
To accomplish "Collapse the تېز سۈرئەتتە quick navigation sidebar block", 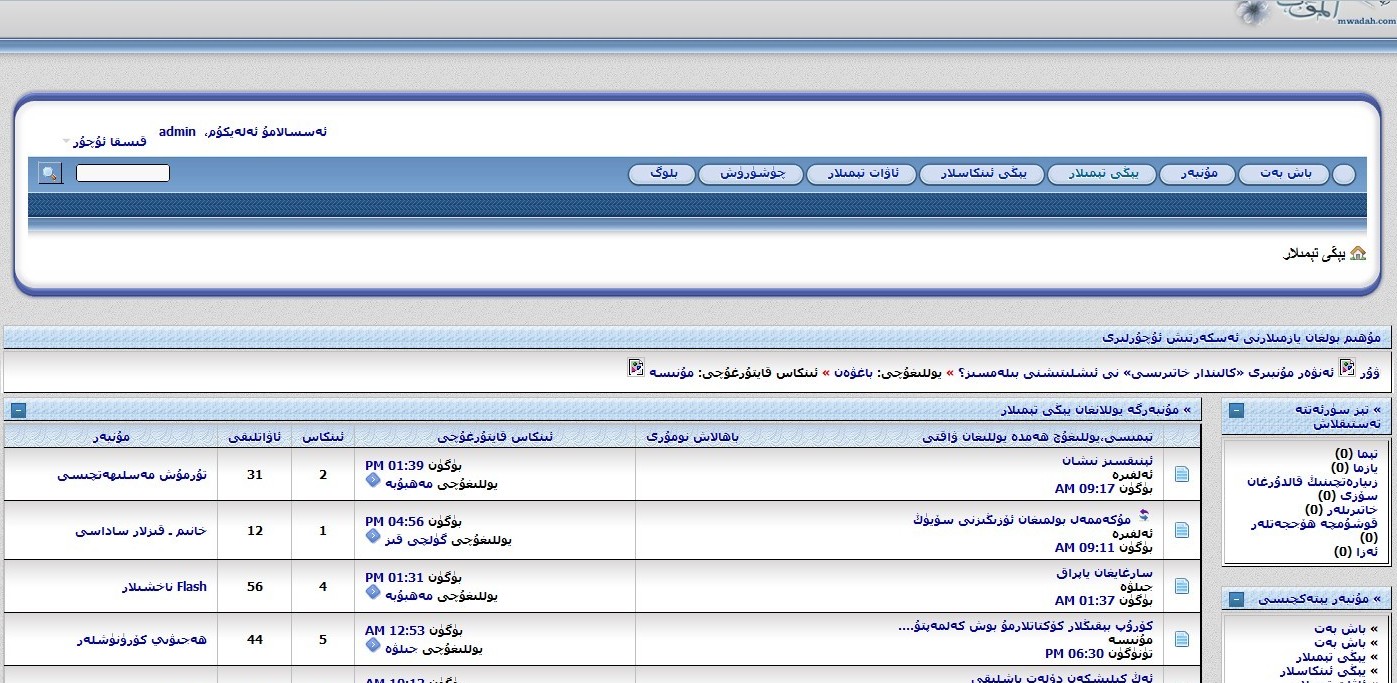I will coord(1236,410).
